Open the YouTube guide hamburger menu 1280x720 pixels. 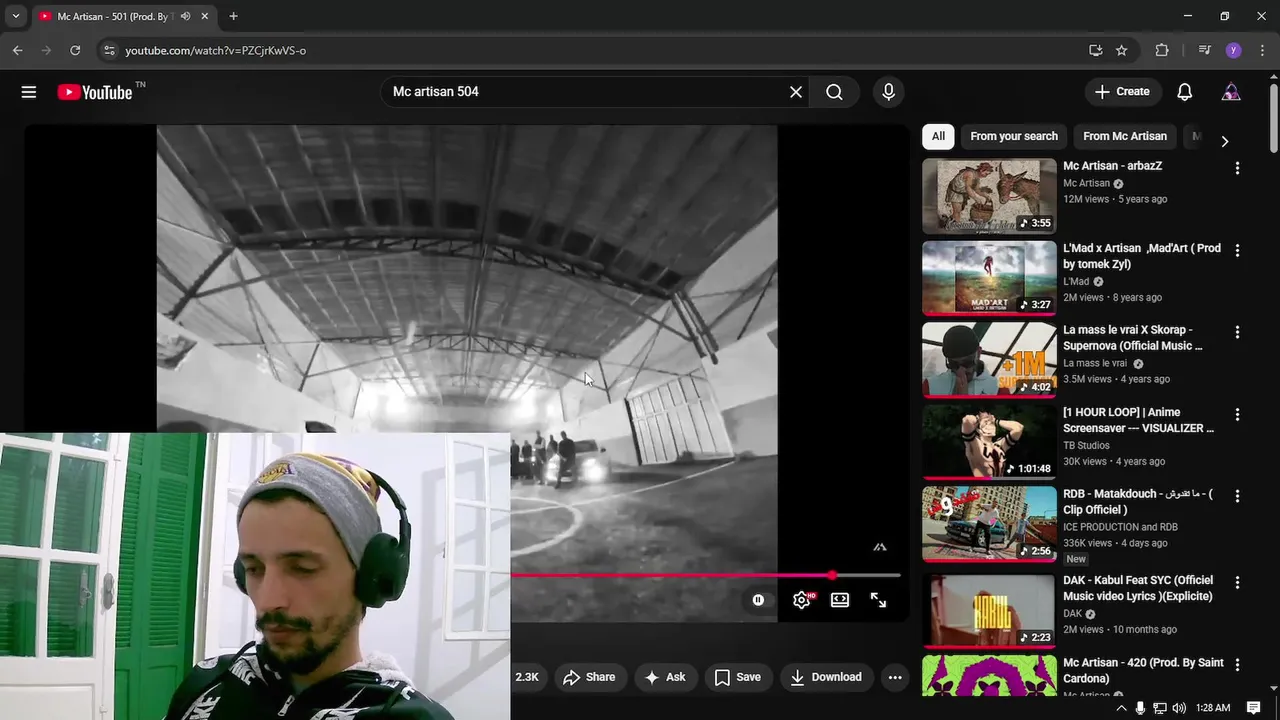coord(29,92)
